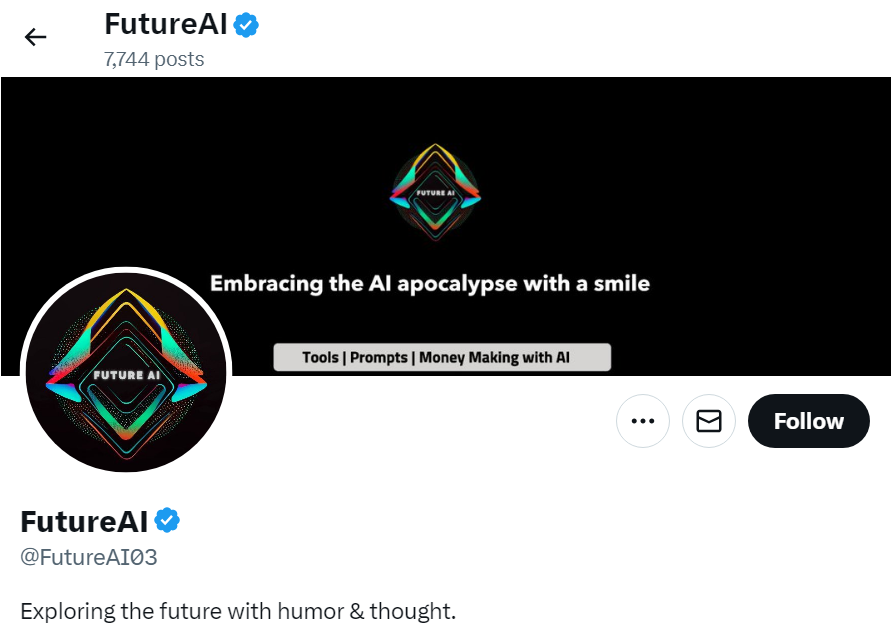Go back using the left arrow
The image size is (892, 636).
36,37
